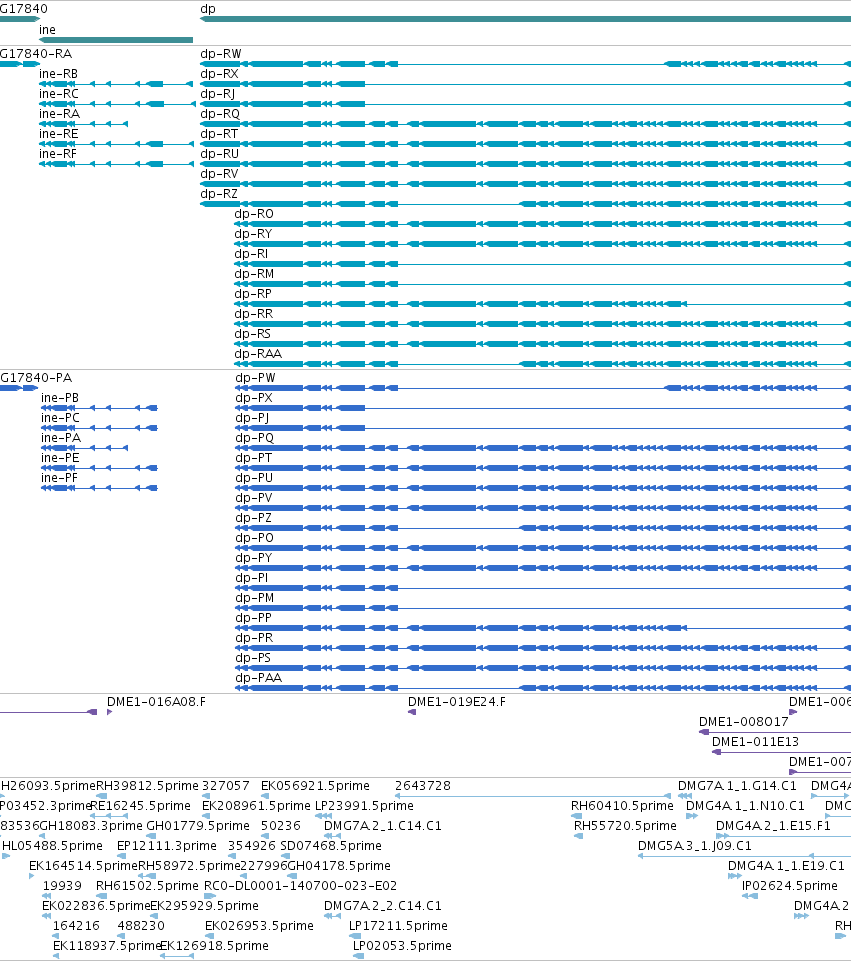Click protein label dp-PS
Screen dimensions: 851x961
click(x=253, y=658)
